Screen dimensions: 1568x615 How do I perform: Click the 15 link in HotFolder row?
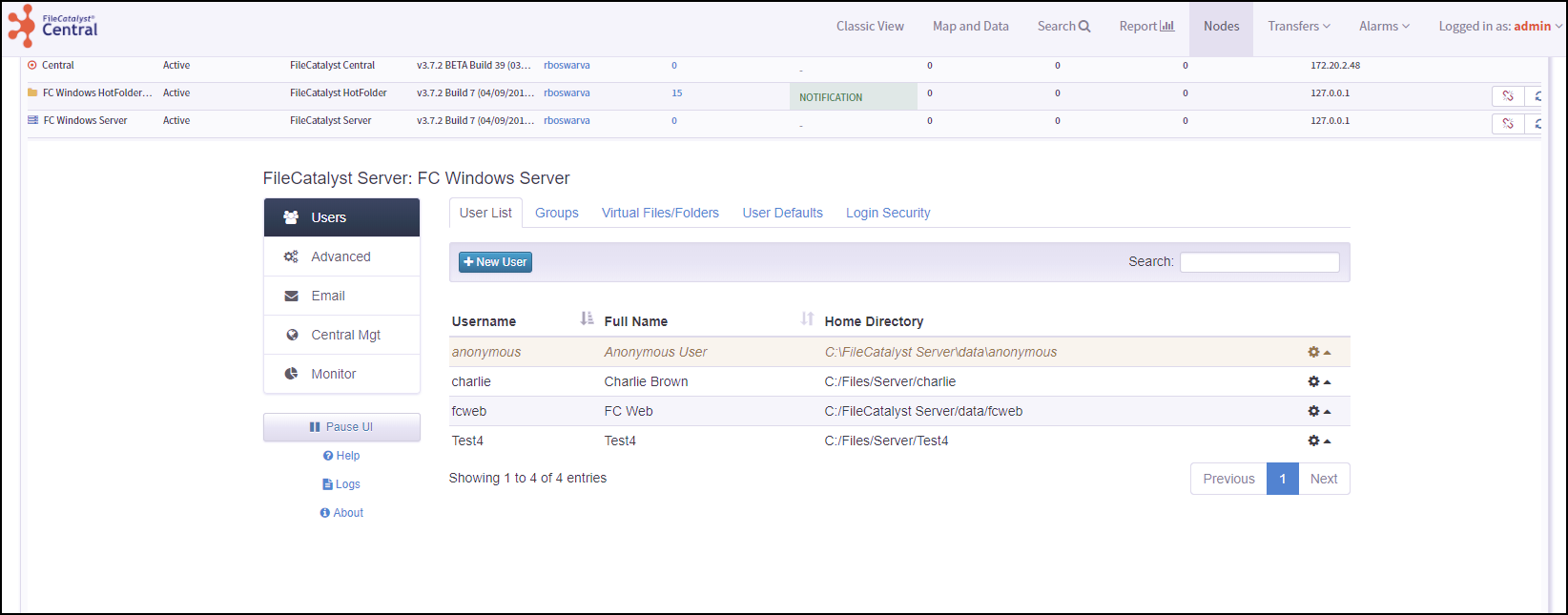pyautogui.click(x=676, y=93)
